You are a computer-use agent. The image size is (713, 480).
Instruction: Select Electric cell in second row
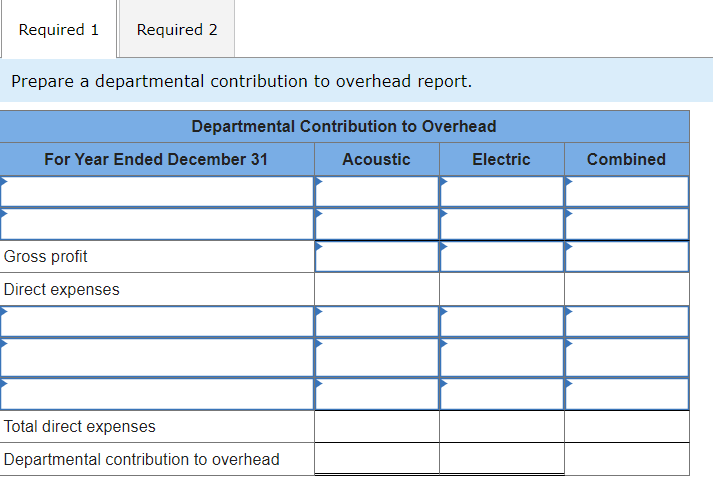501,223
